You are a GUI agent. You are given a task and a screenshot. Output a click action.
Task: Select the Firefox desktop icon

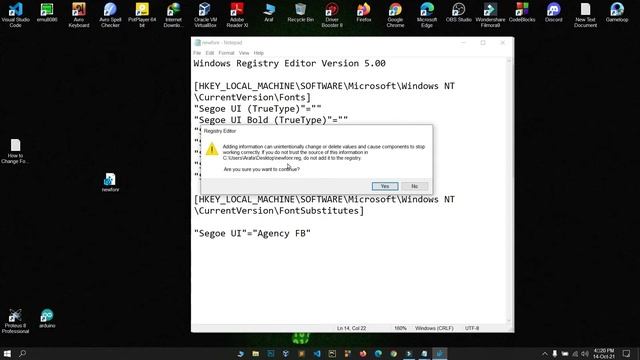[364, 12]
